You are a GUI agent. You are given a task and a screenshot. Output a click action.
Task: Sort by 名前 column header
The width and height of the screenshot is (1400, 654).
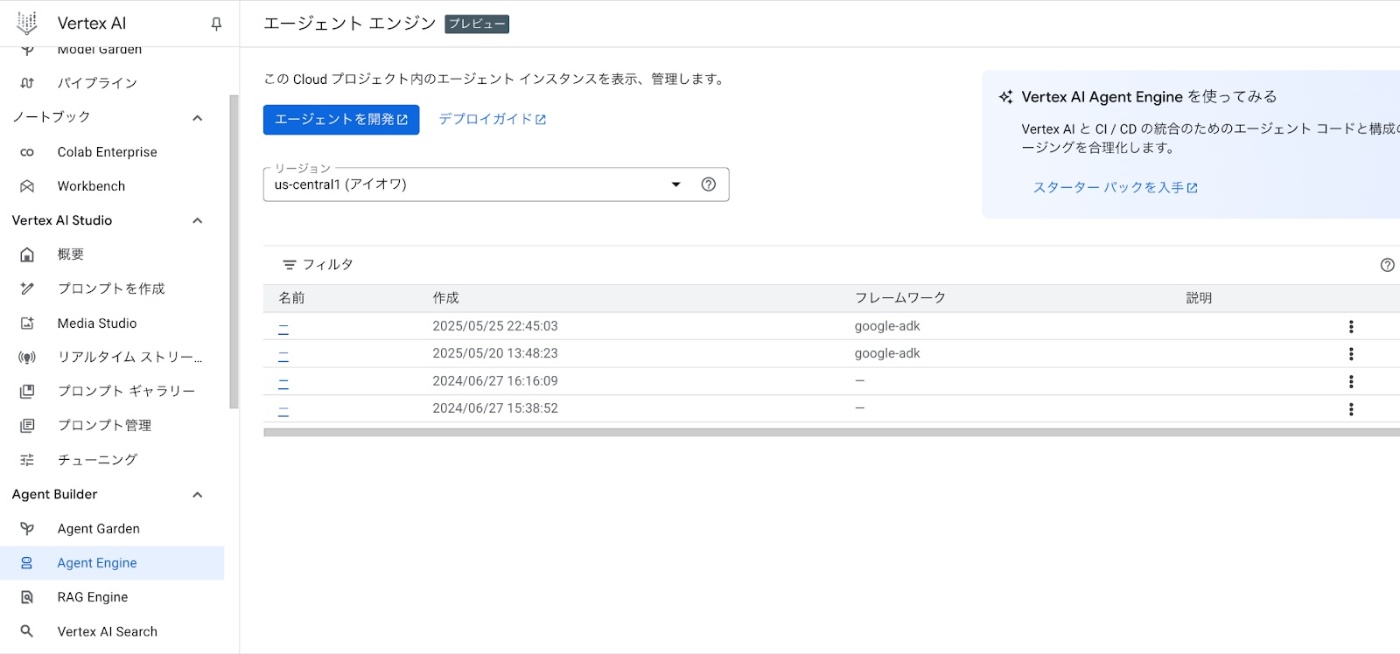(x=291, y=298)
